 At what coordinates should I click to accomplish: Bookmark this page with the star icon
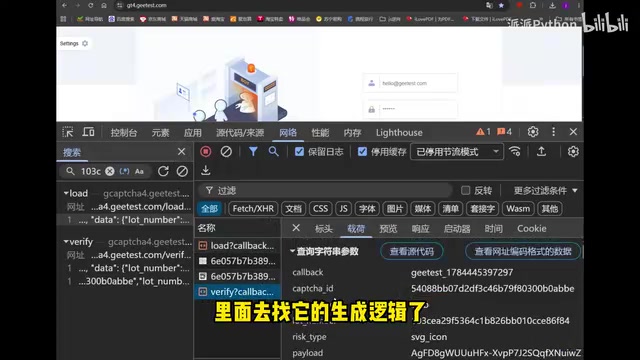tap(501, 5)
